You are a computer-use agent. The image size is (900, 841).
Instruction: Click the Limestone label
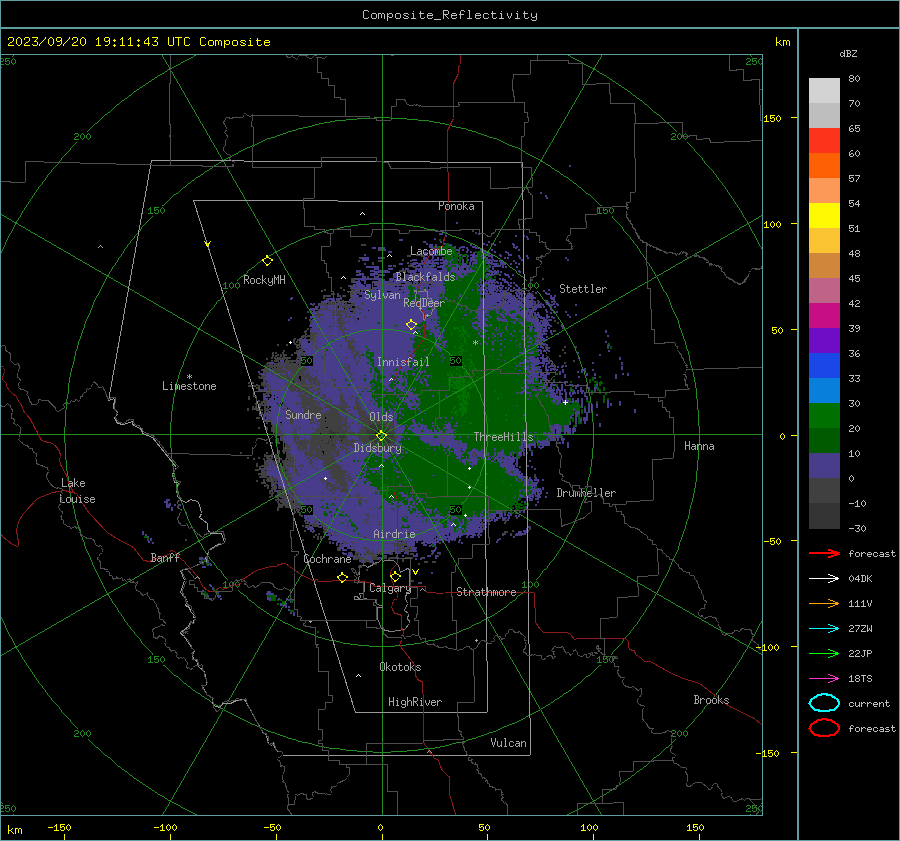point(189,386)
